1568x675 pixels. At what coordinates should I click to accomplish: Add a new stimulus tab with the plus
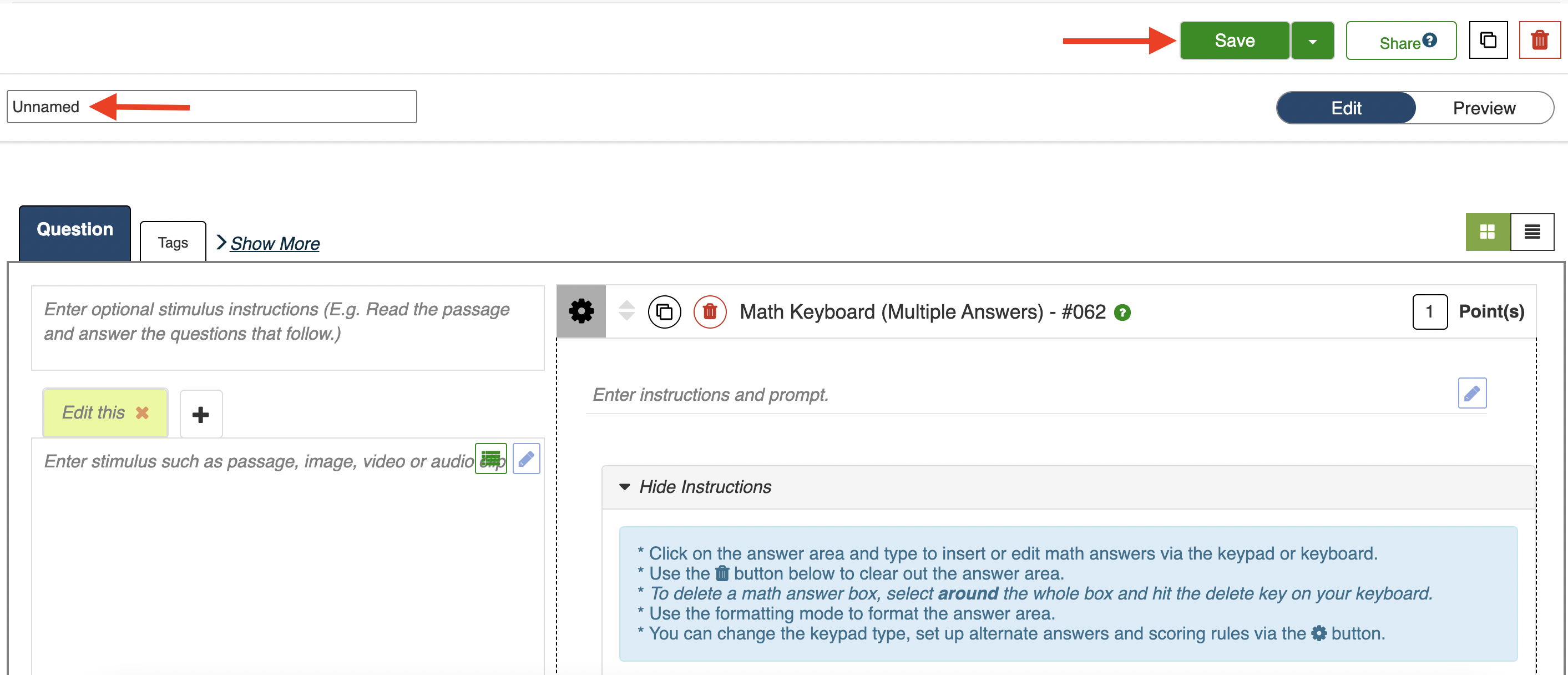coord(201,414)
